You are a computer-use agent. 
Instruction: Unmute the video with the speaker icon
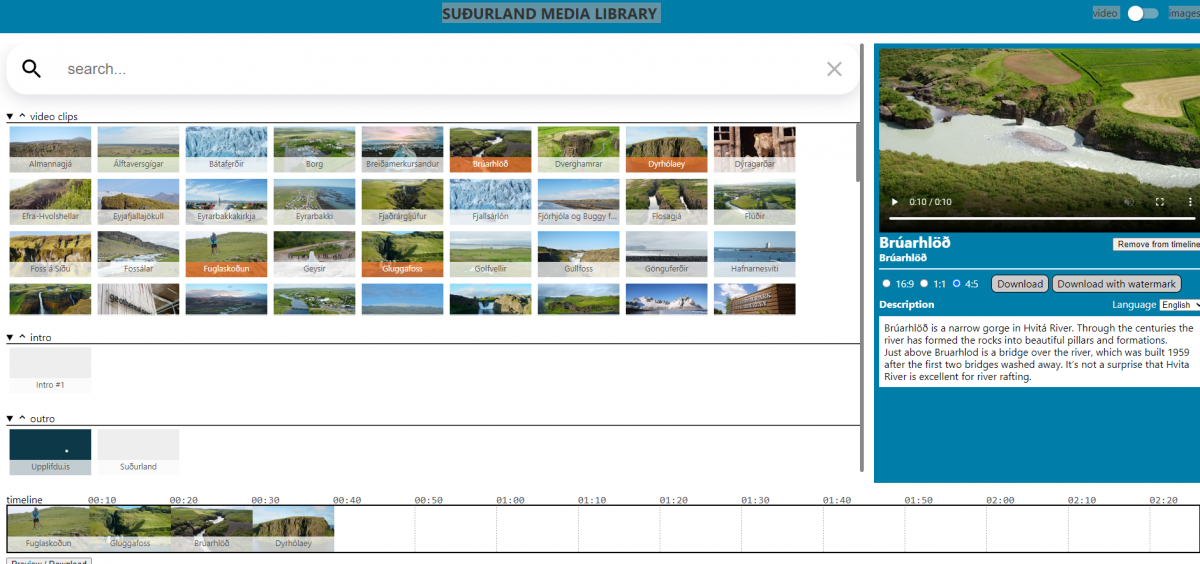click(x=1128, y=202)
